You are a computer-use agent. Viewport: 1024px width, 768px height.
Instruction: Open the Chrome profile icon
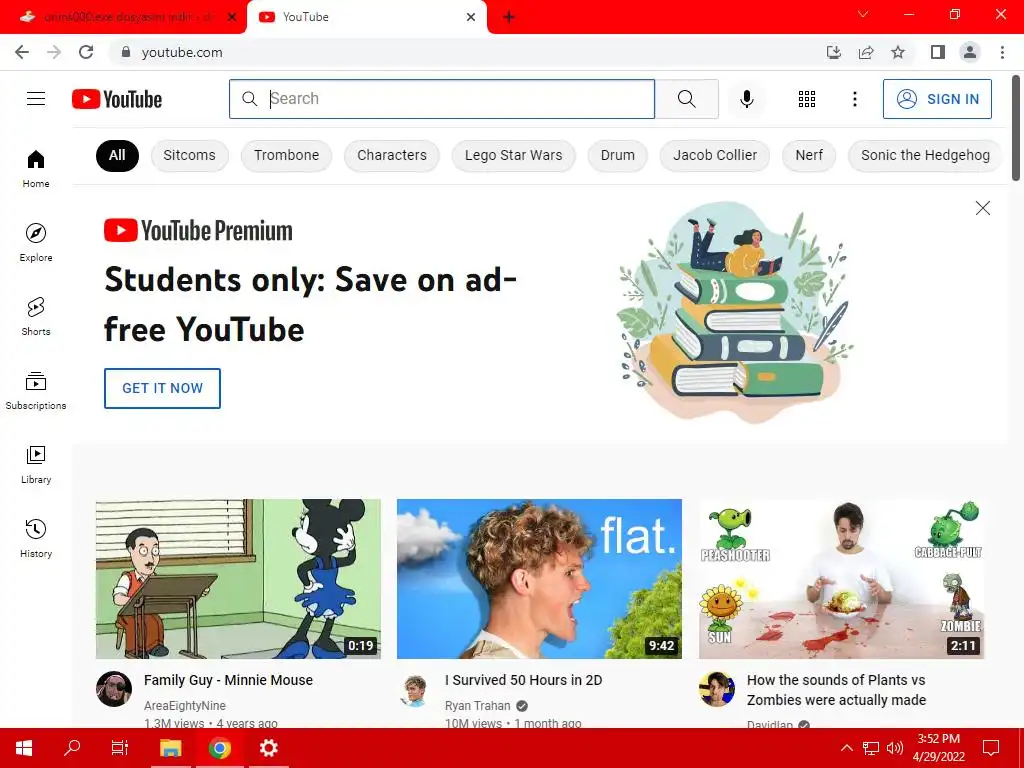tap(970, 52)
